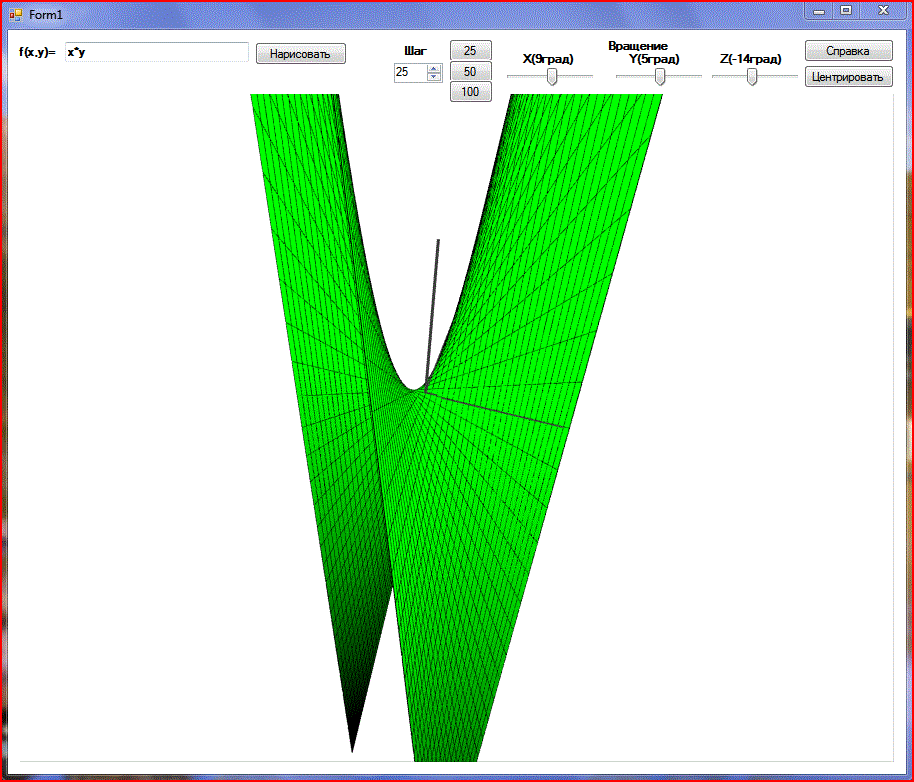Center the plot with Центрировать button

pos(848,77)
